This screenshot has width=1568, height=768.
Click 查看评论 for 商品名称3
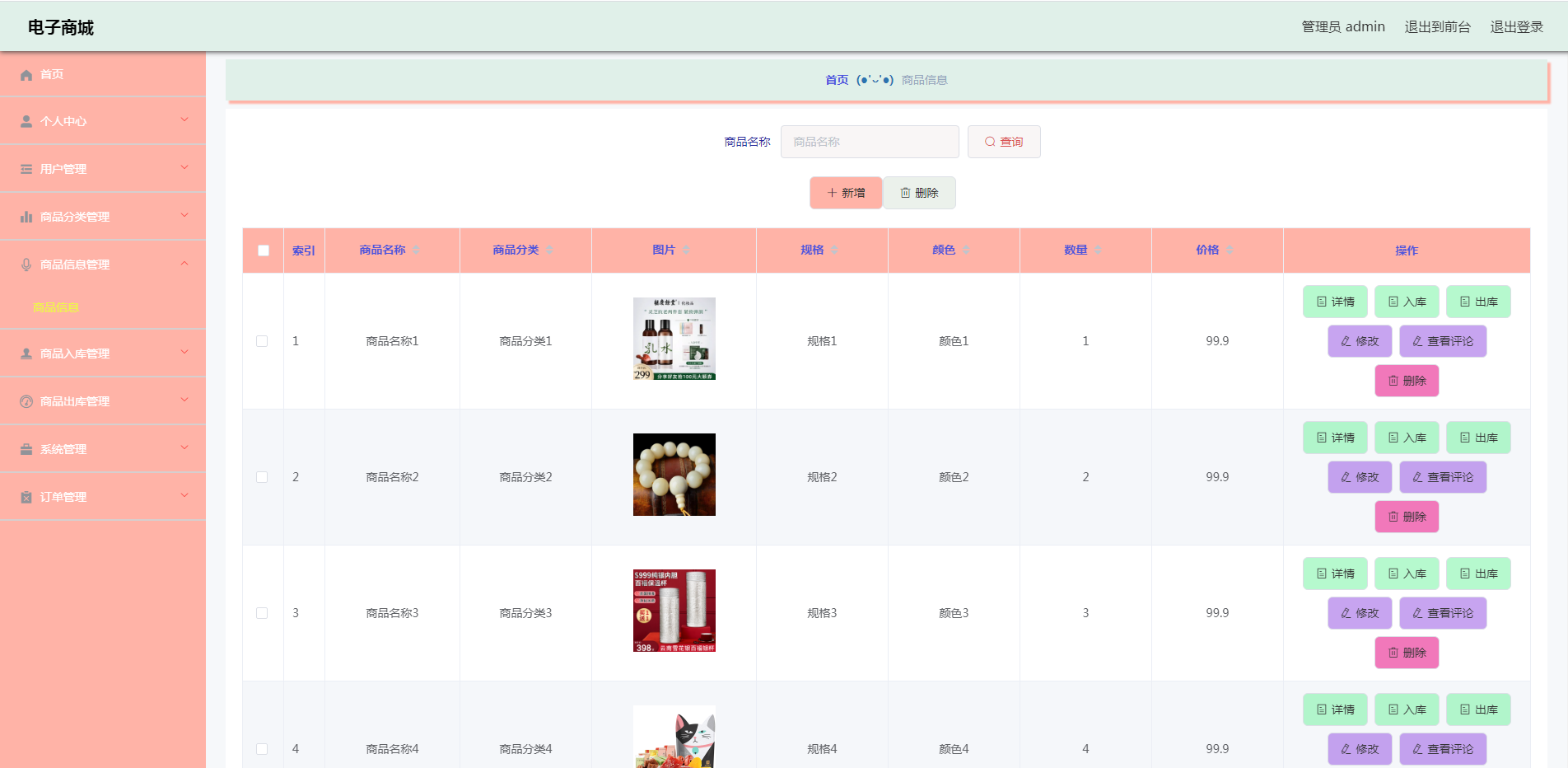point(1443,613)
